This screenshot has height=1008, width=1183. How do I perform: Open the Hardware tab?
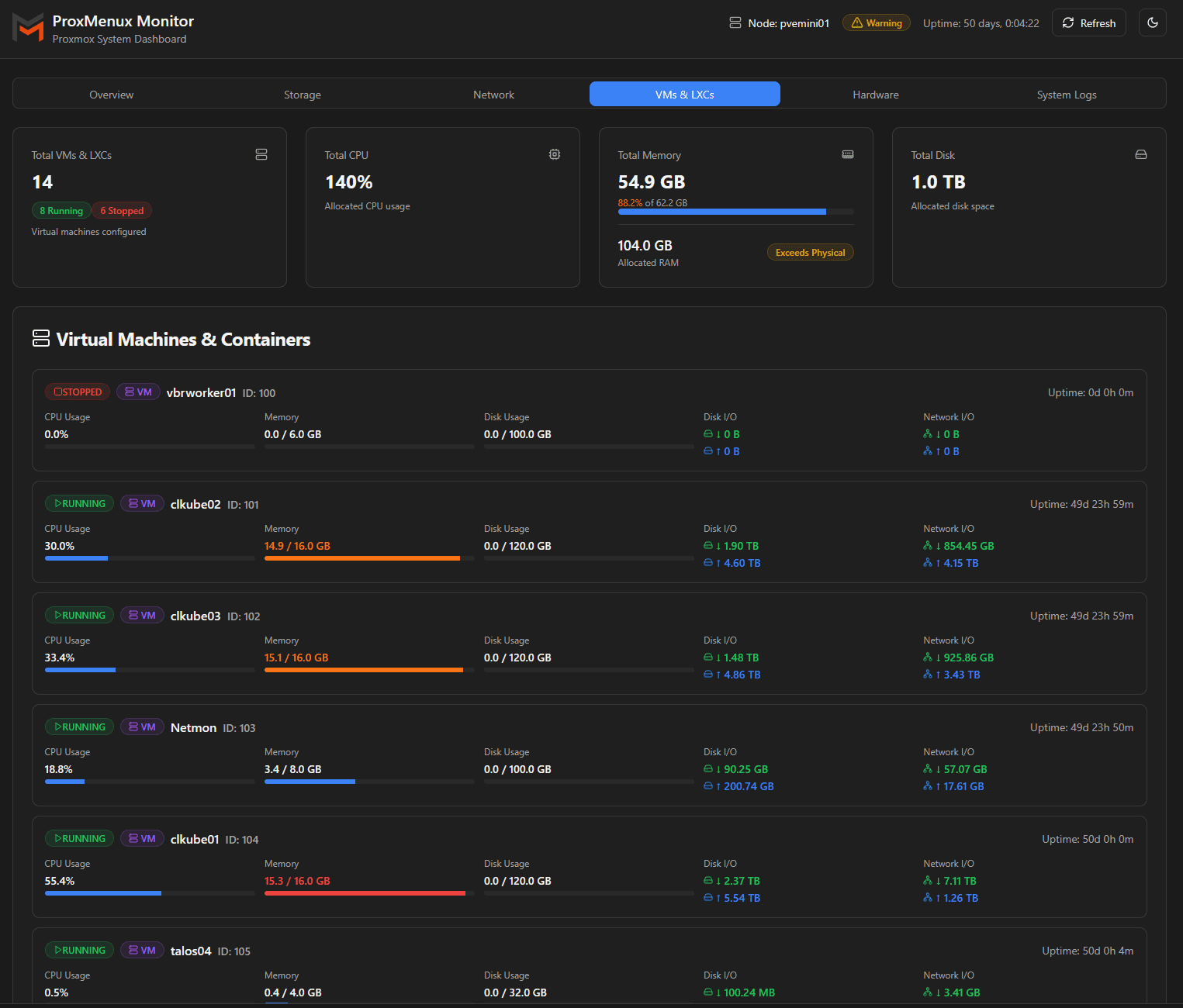coord(875,94)
